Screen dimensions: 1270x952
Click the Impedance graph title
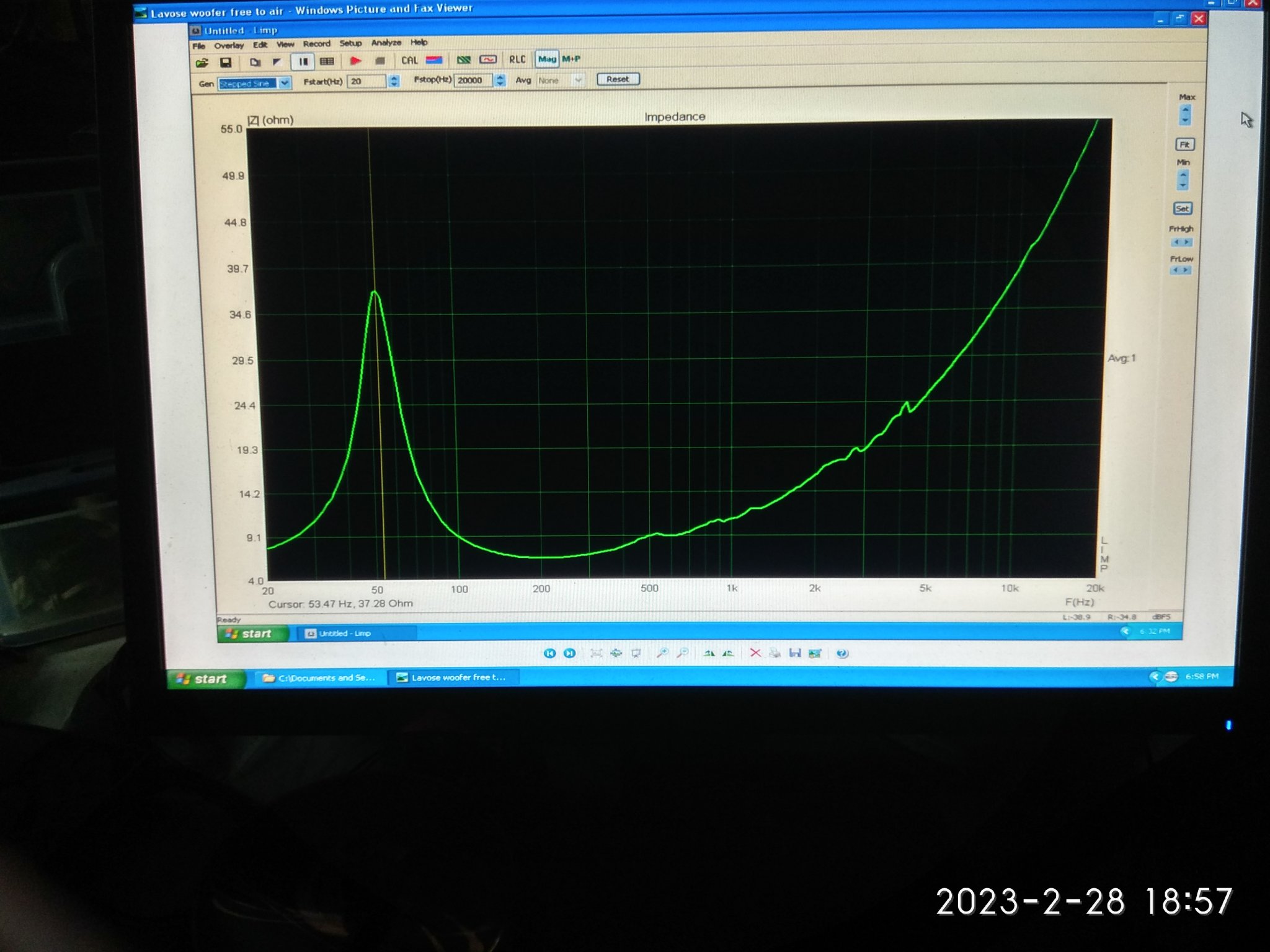click(x=675, y=117)
